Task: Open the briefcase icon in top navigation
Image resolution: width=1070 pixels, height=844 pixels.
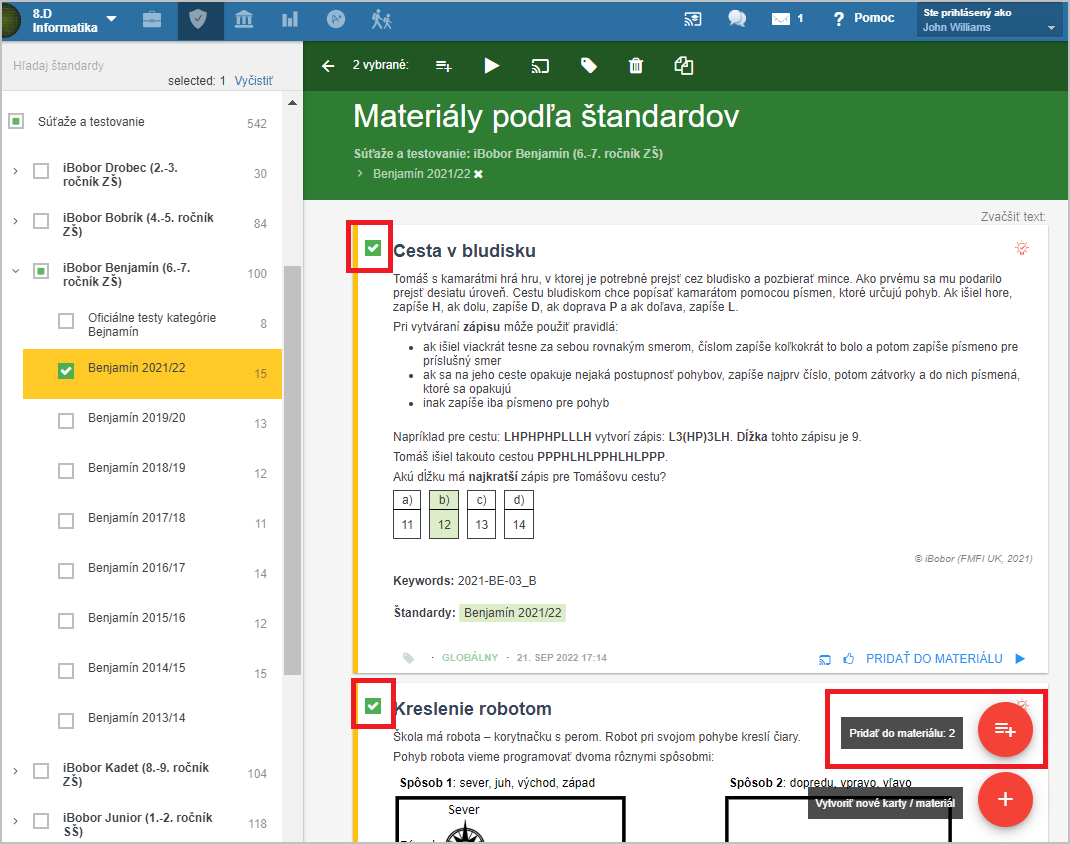Action: coord(152,20)
